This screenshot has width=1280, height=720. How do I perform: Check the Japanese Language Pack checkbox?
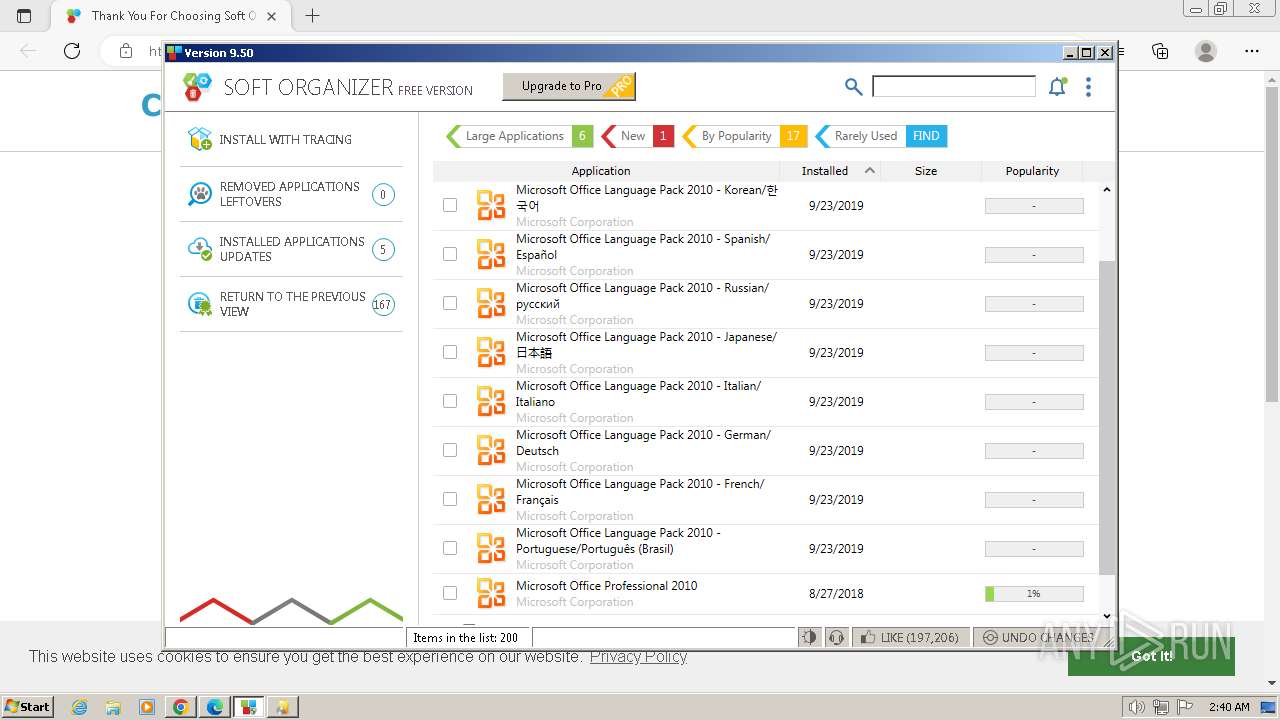tap(450, 352)
